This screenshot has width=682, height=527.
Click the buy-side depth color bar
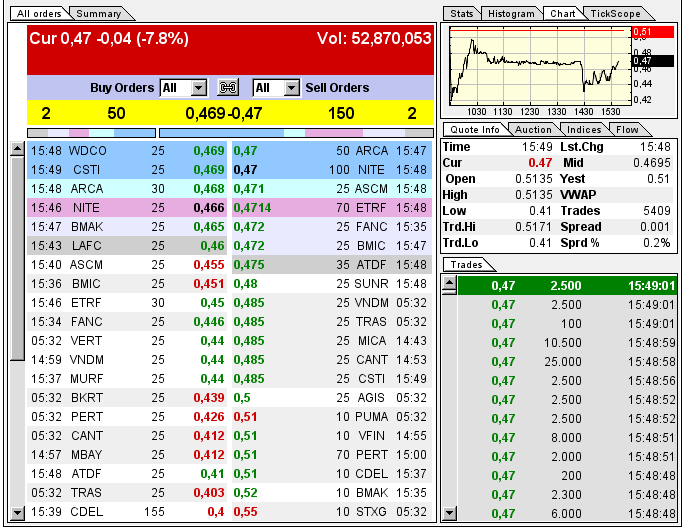91,133
